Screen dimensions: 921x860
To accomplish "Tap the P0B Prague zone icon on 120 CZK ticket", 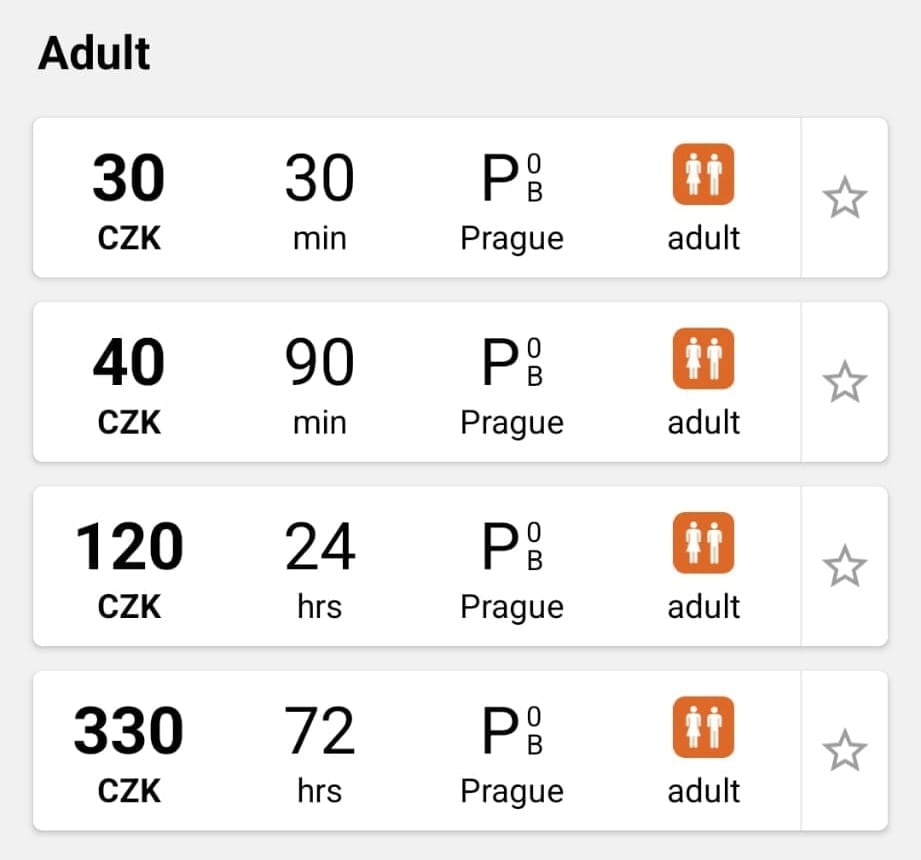I will coord(512,546).
